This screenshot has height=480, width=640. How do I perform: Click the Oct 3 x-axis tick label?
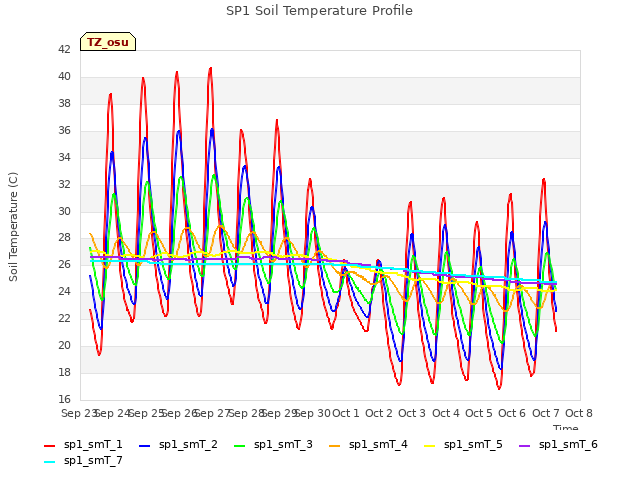(x=412, y=413)
